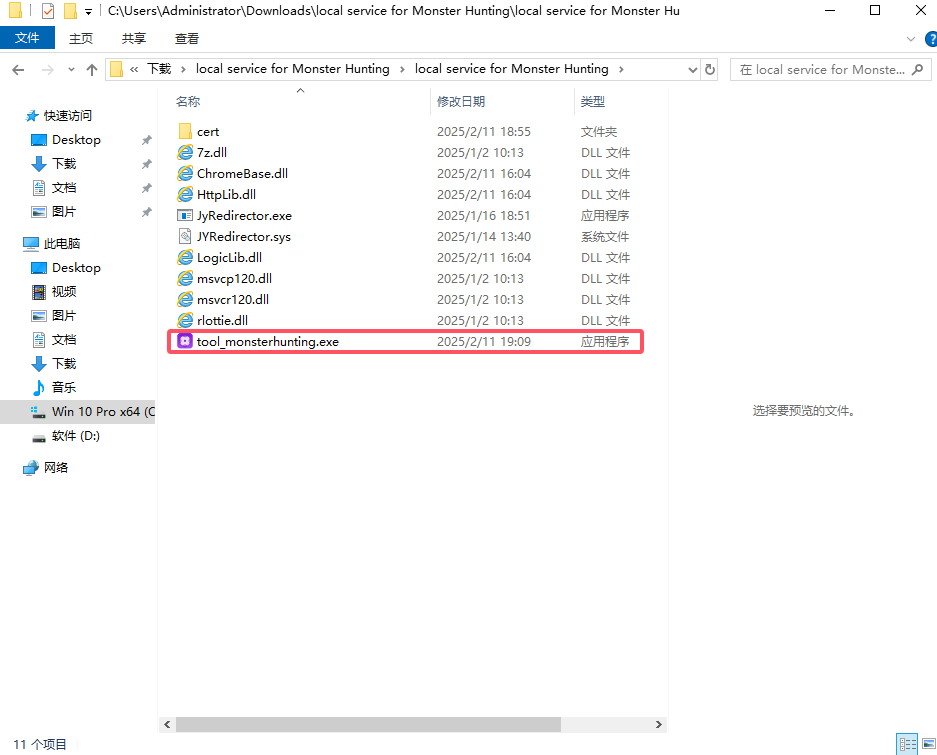
Task: Open the quick access toolbar customize dropdown
Action: (x=88, y=11)
